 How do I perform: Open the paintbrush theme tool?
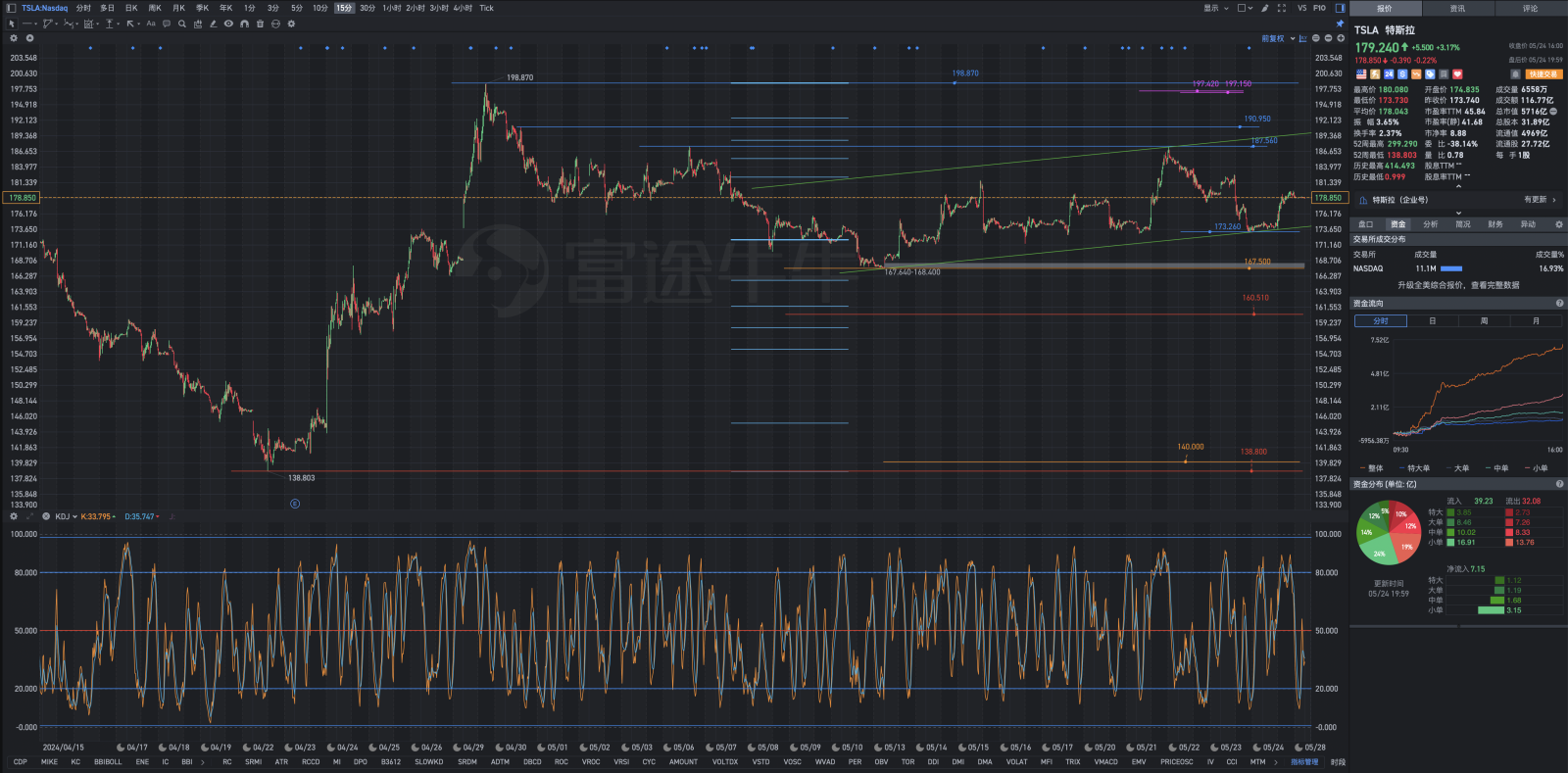pyautogui.click(x=1265, y=8)
